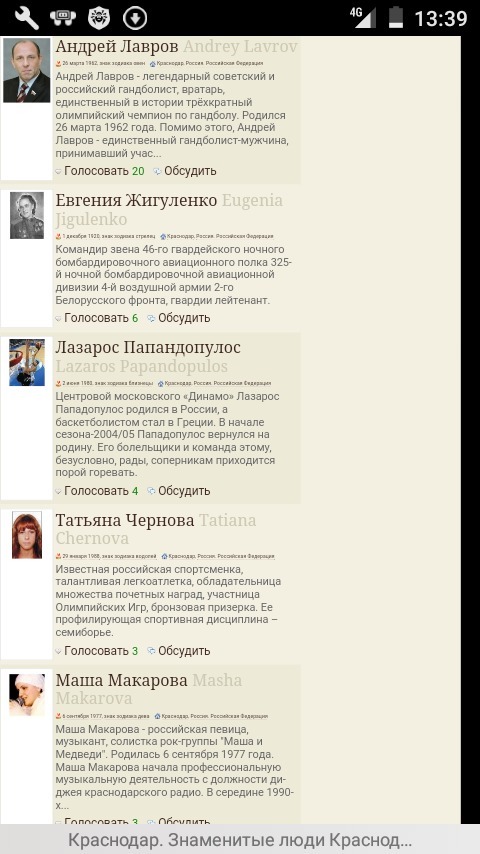
Task: Open the Маша Макарова name heading
Action: pyautogui.click(x=121, y=680)
